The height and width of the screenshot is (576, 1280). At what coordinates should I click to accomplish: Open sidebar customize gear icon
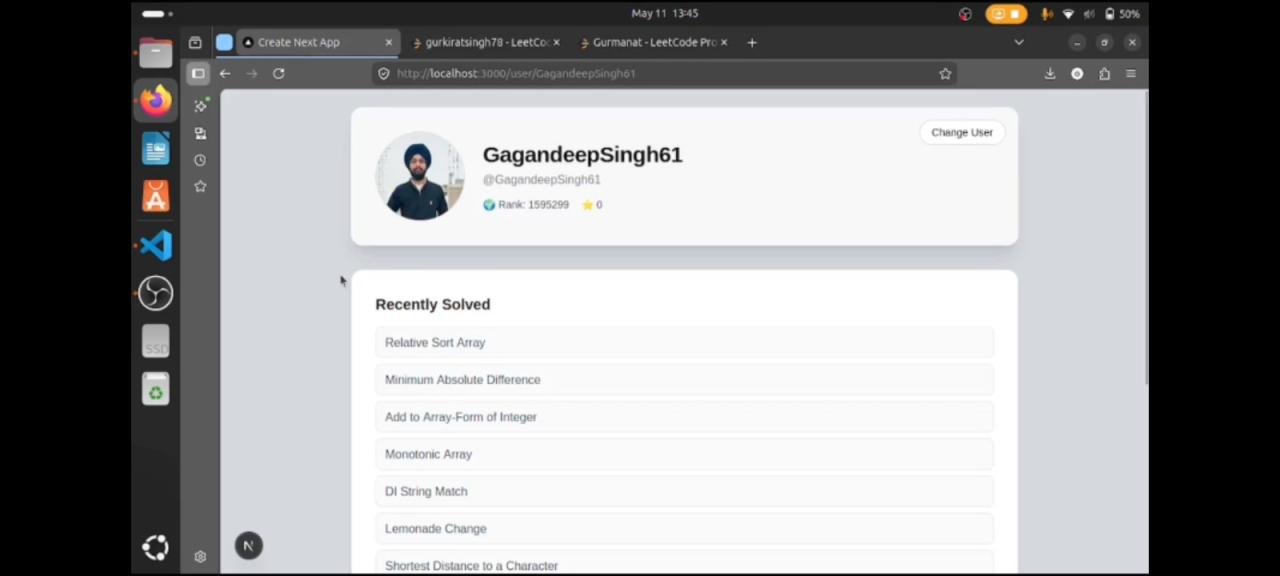click(200, 557)
